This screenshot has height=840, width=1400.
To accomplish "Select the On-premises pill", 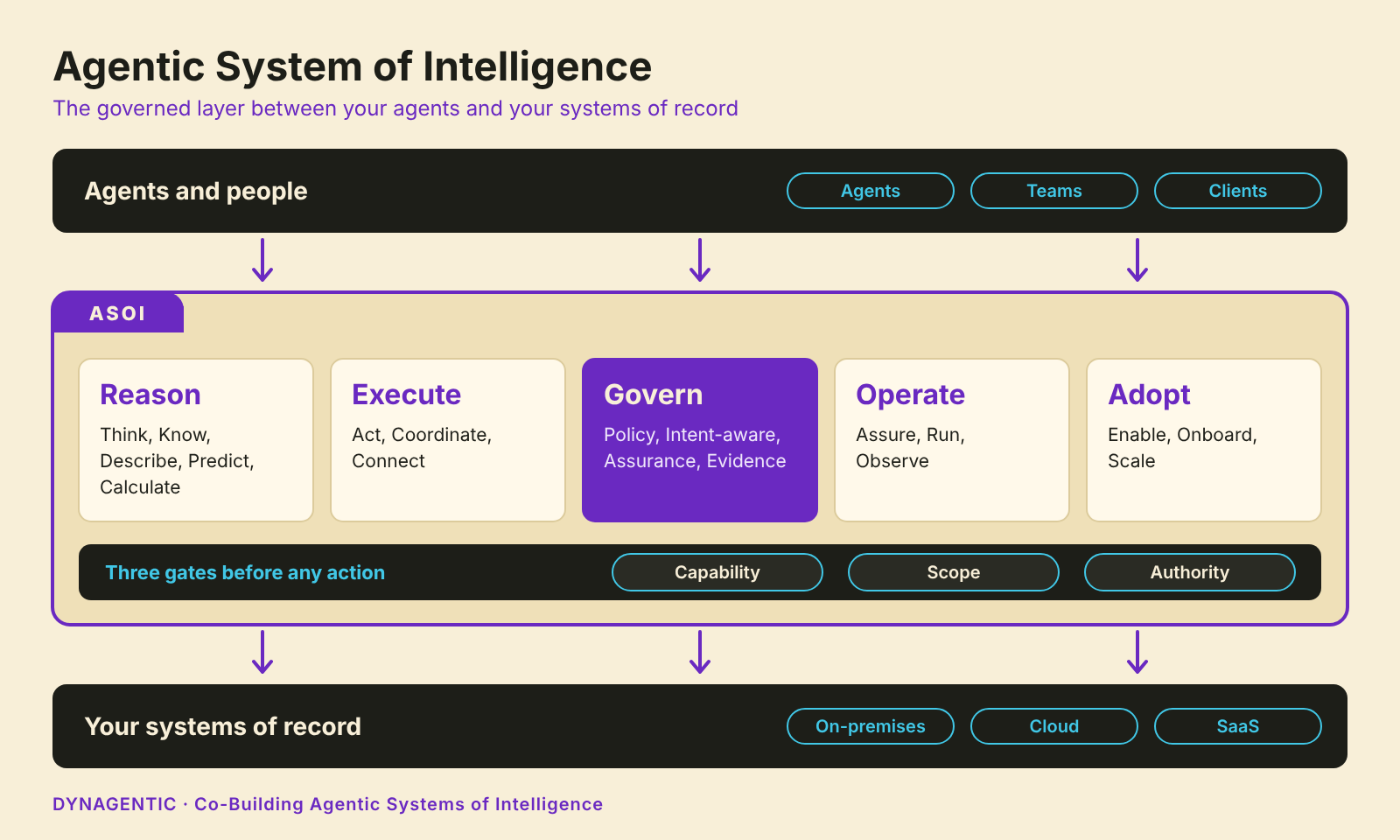I will tap(871, 726).
